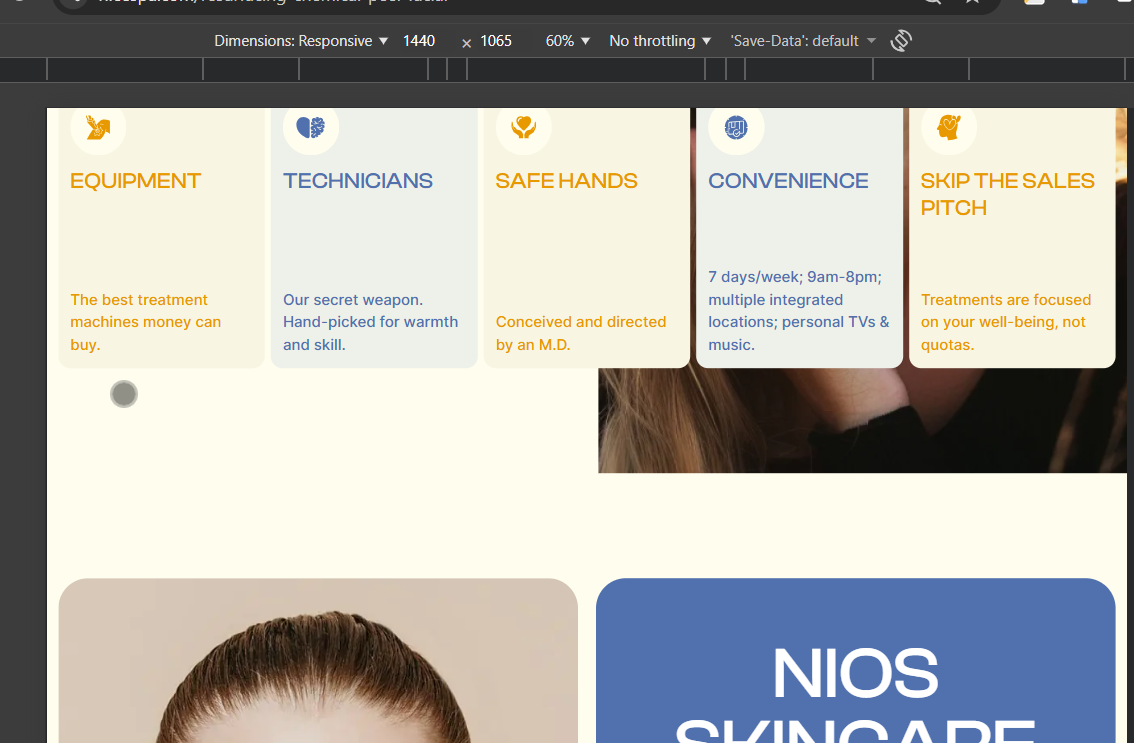Click the Technicians heart-brain icon

pyautogui.click(x=310, y=127)
